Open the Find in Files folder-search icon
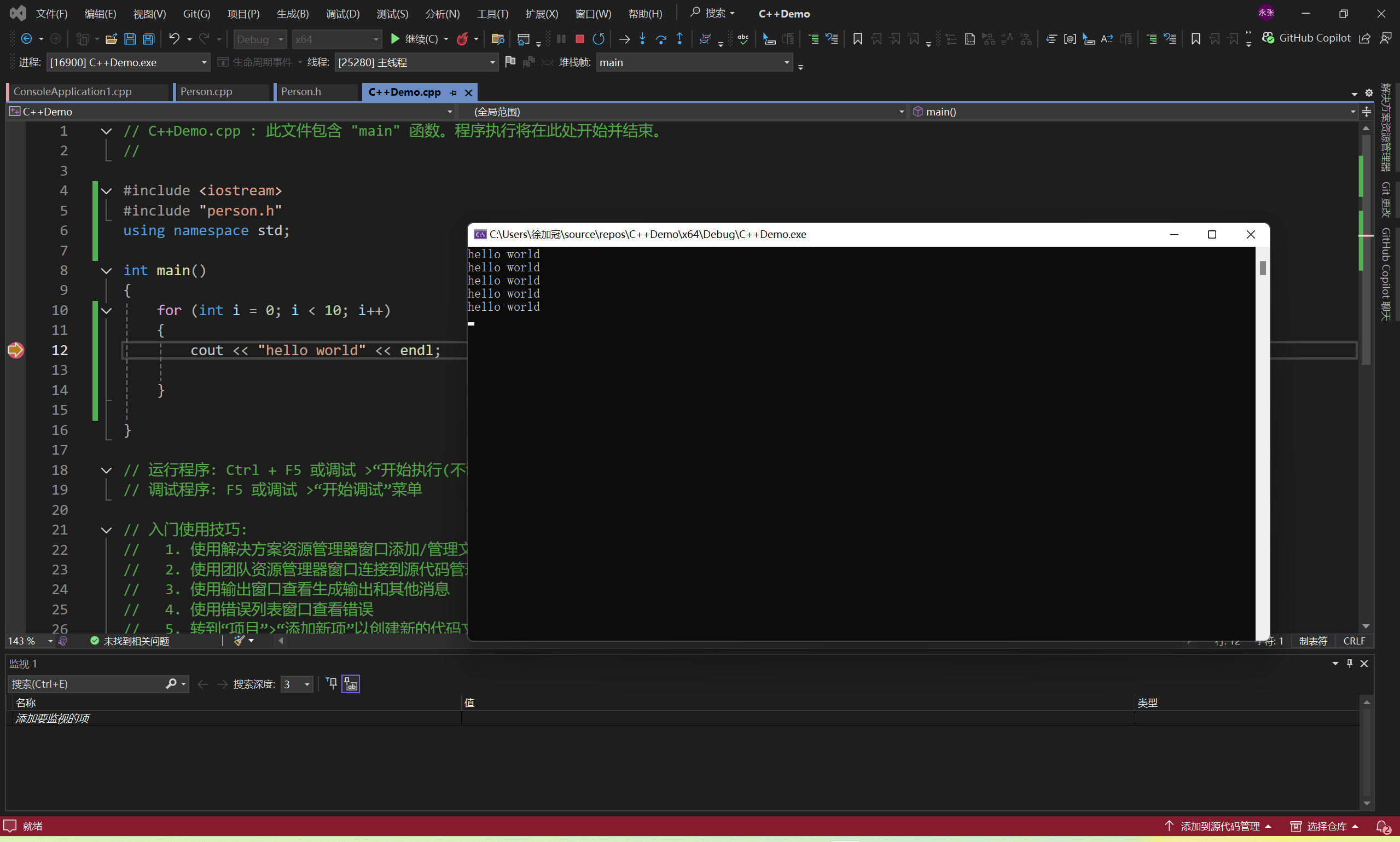The height and width of the screenshot is (842, 1400). tap(497, 39)
